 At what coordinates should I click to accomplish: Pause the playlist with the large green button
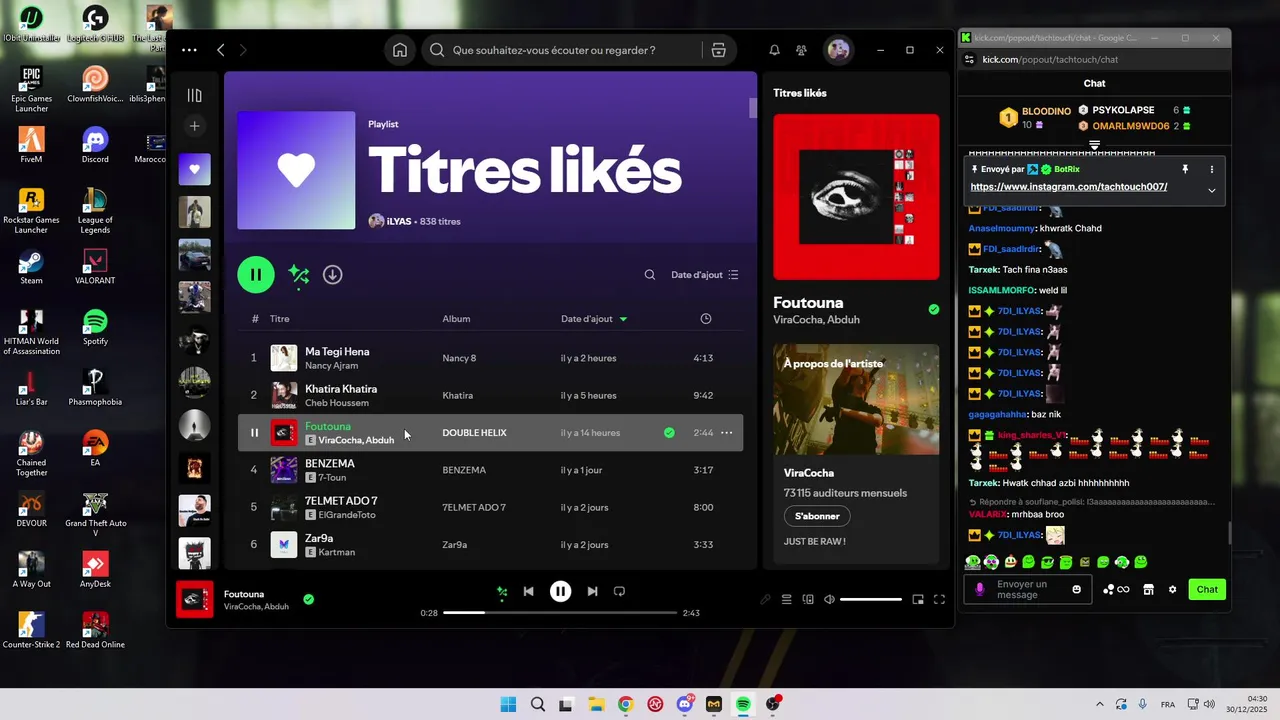(x=256, y=274)
